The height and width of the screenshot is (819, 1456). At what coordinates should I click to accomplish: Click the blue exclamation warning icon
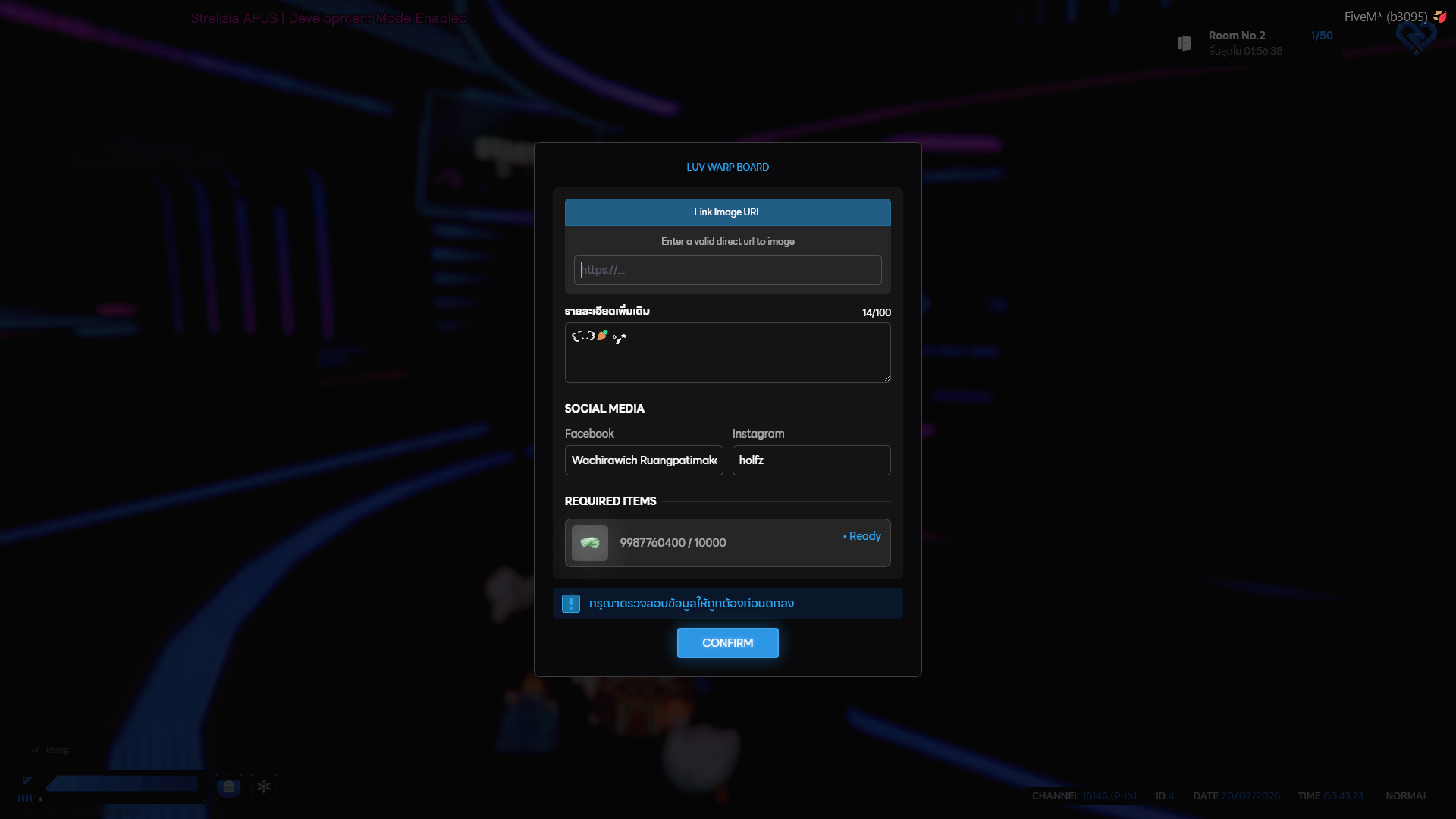(x=571, y=604)
